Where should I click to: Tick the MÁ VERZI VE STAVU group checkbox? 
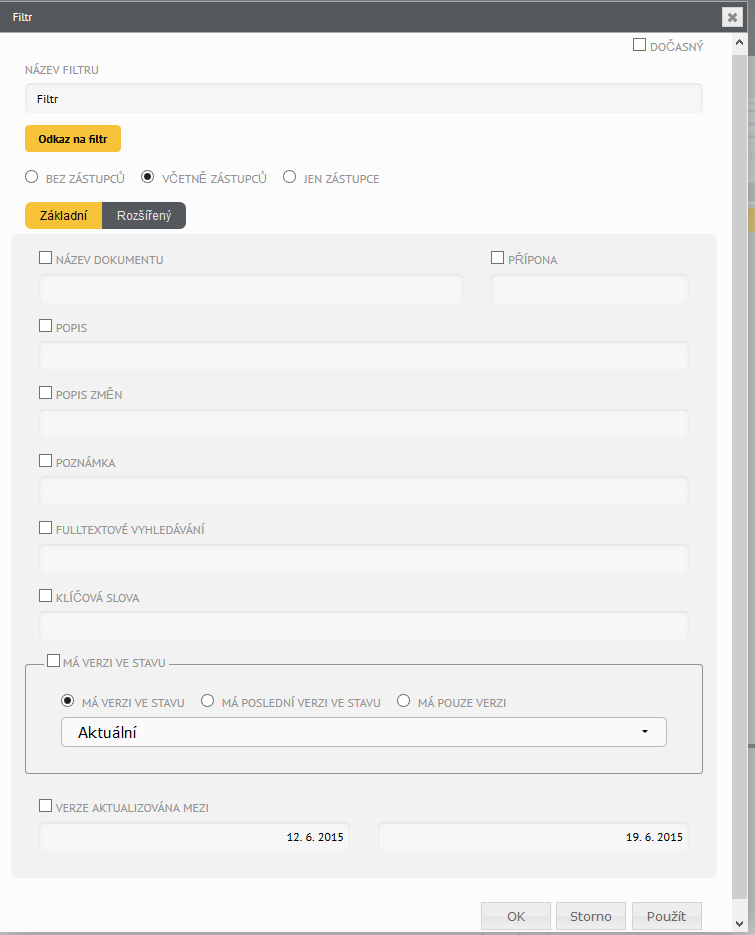click(53, 661)
